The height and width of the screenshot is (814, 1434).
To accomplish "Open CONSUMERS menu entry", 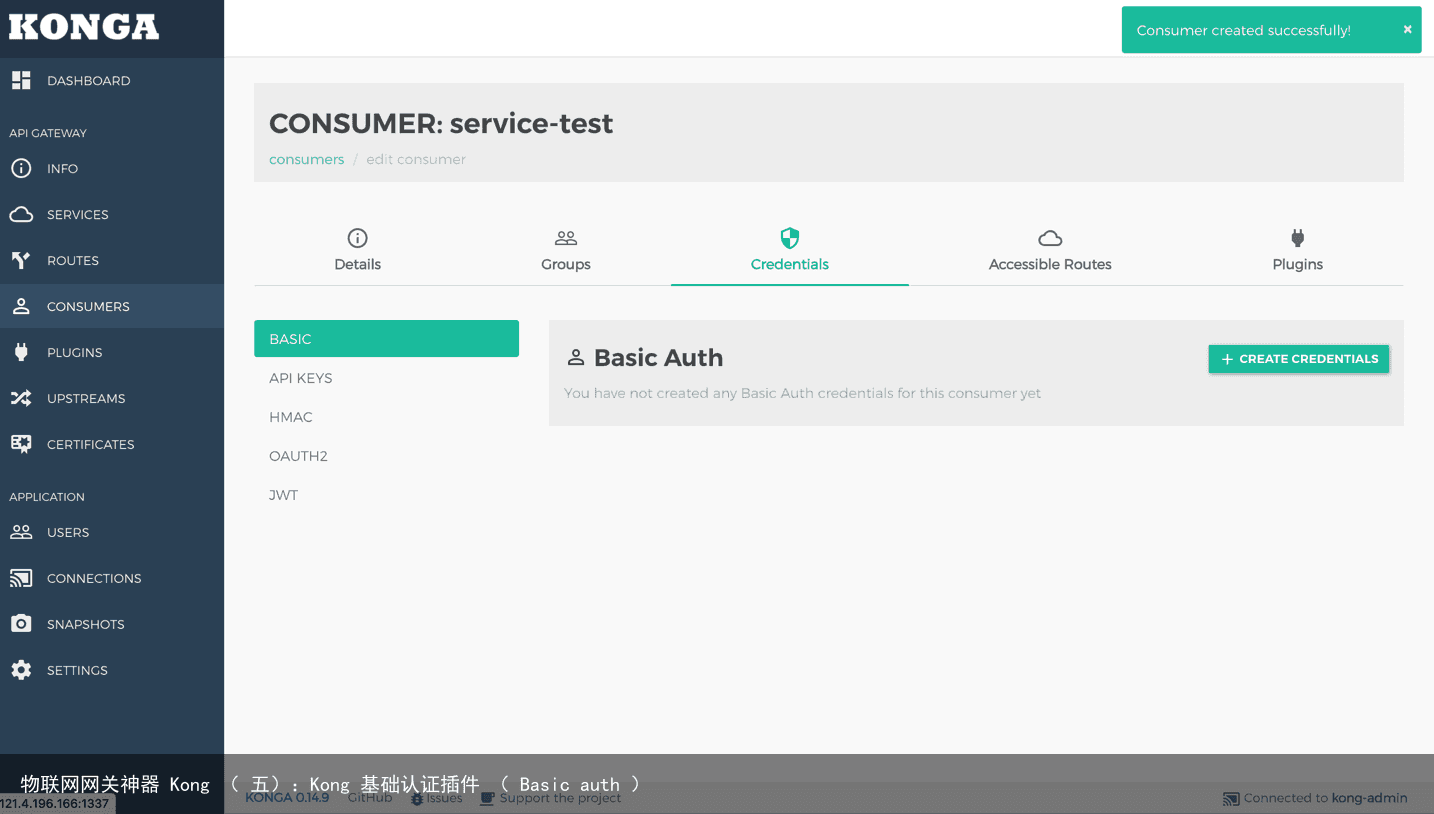I will [x=112, y=306].
